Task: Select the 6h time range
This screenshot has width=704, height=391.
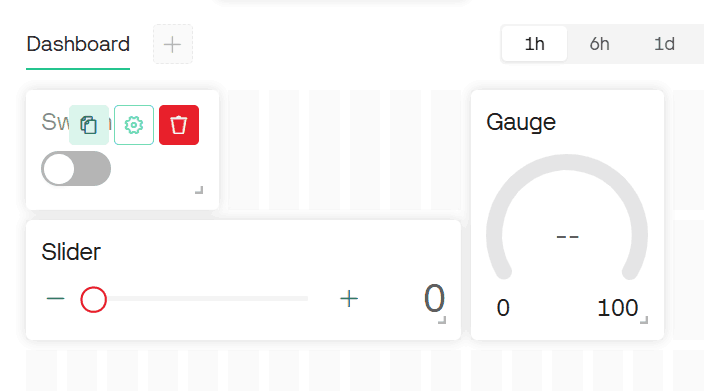Action: (599, 44)
